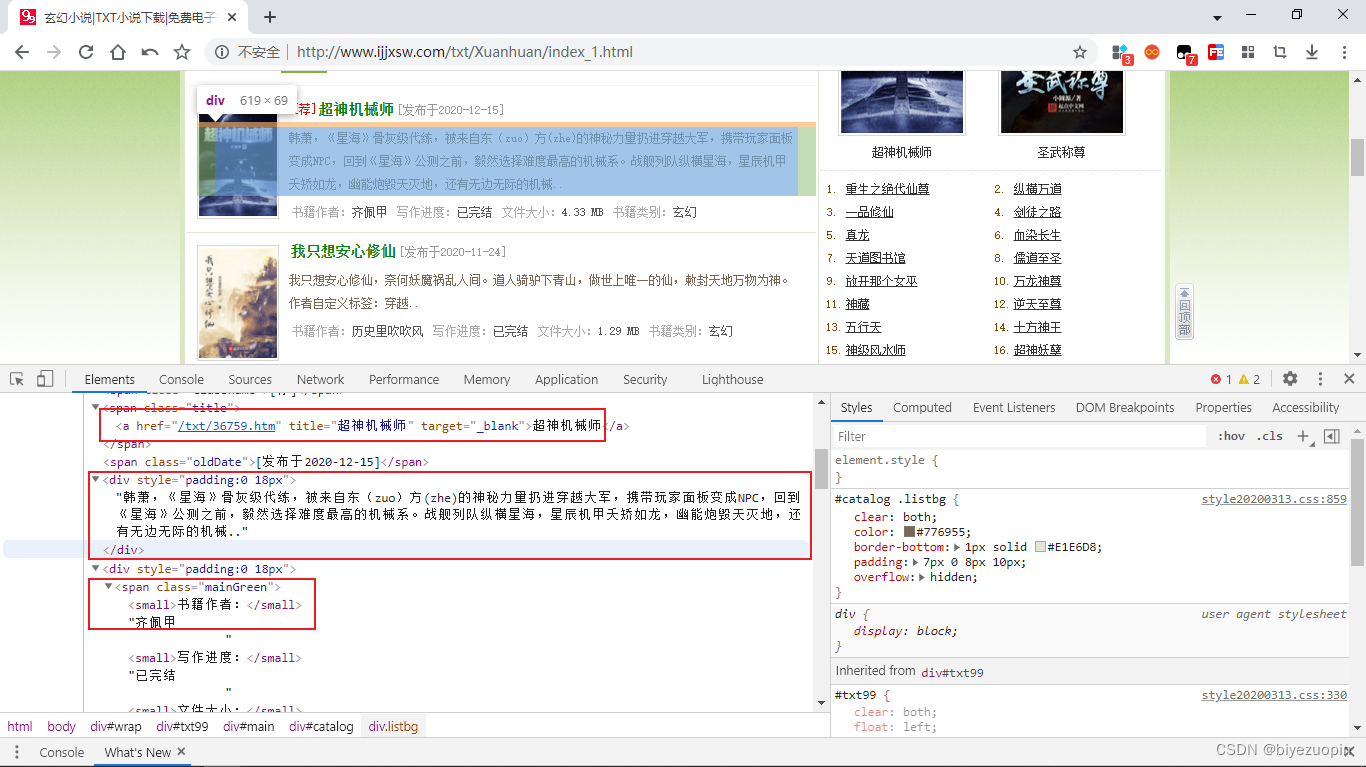The image size is (1366, 767).
Task: Open the Computed styles tab
Action: click(x=921, y=407)
